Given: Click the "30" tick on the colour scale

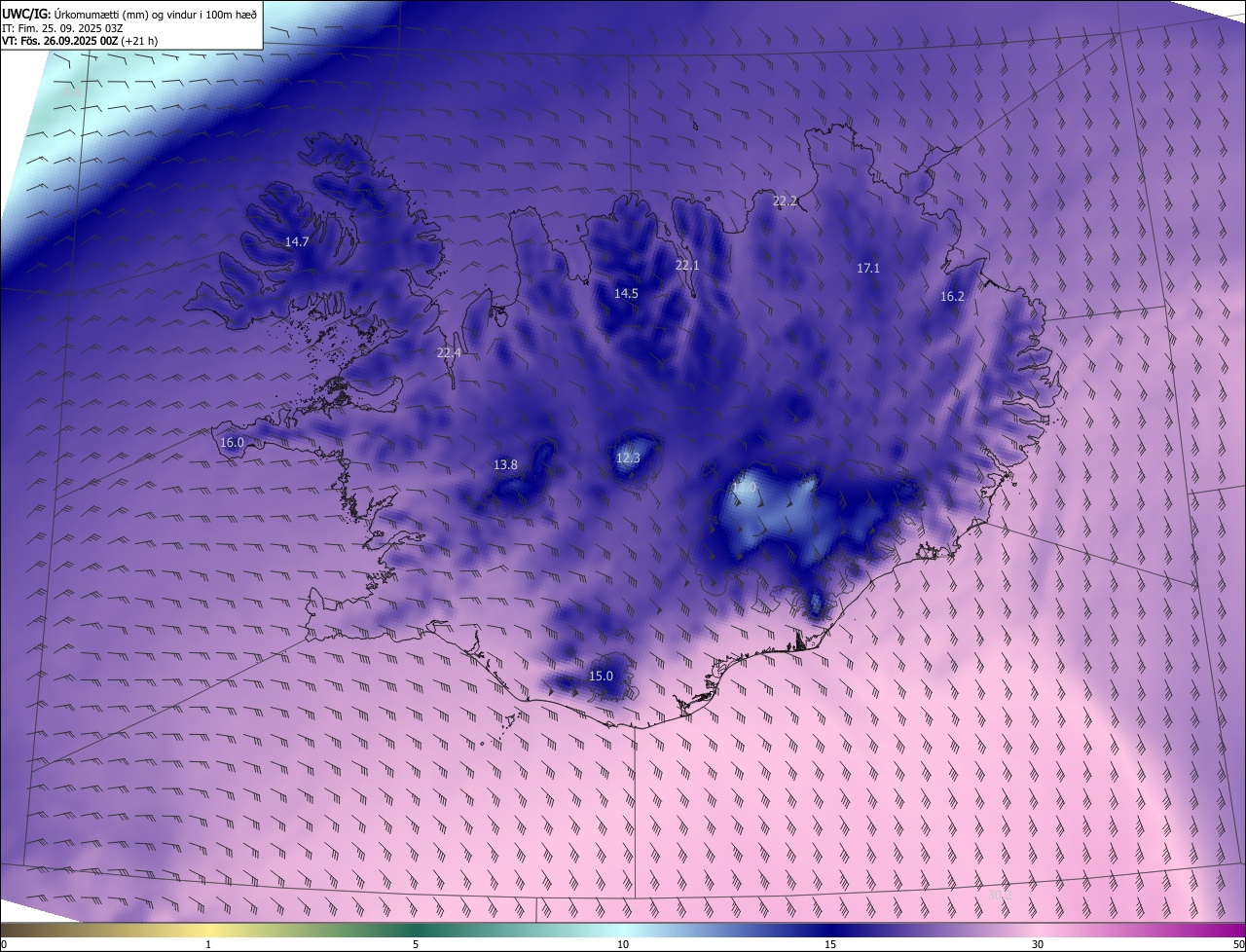Looking at the screenshot, I should tap(1038, 944).
